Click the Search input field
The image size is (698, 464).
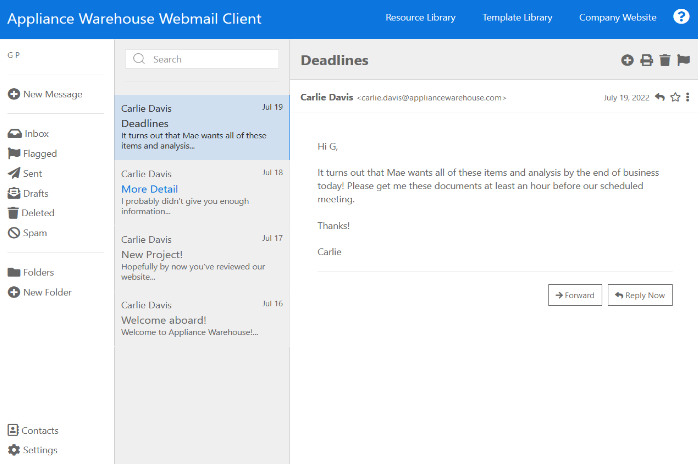pyautogui.click(x=202, y=59)
